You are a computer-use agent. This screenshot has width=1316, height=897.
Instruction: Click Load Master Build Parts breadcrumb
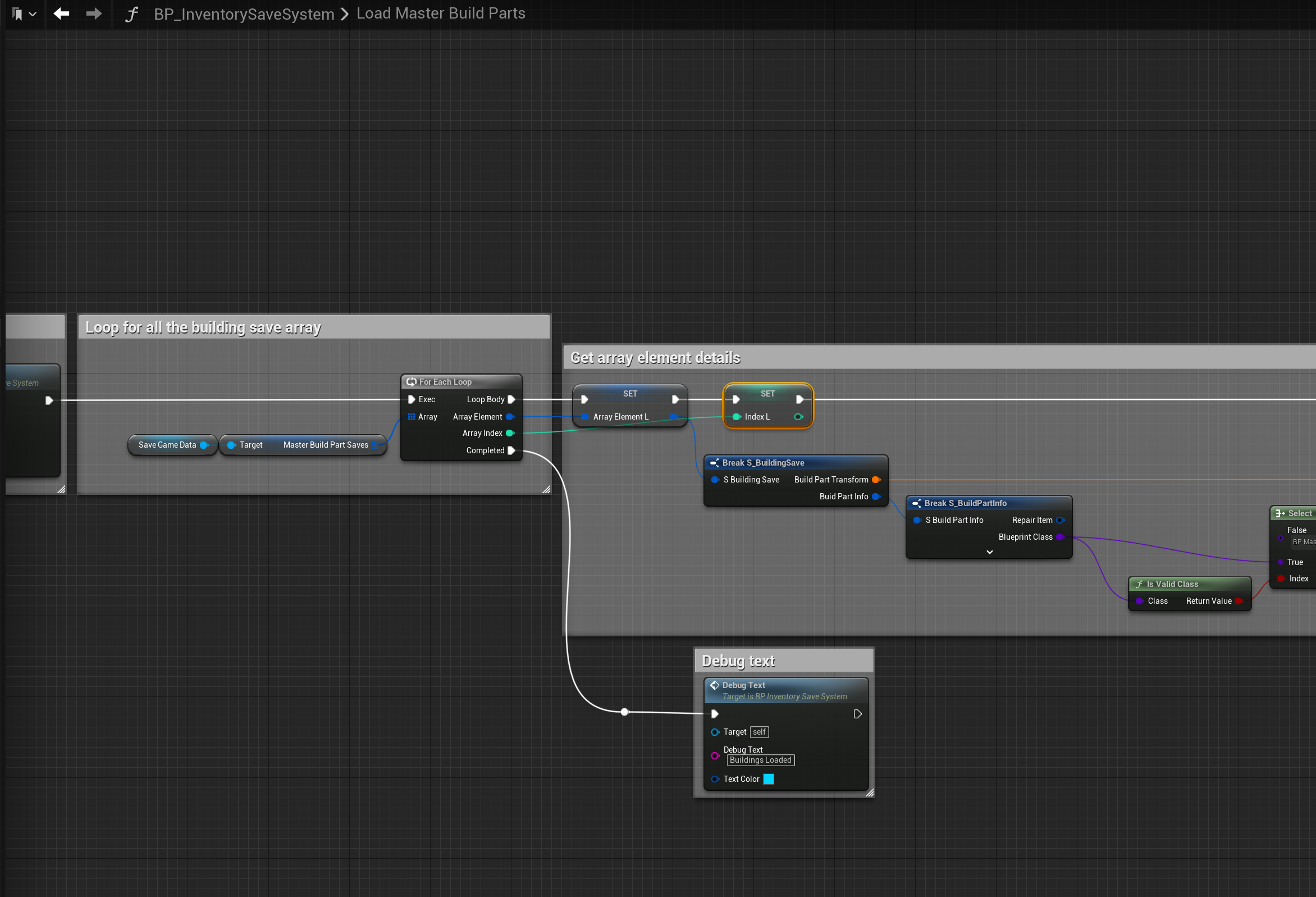pos(441,13)
